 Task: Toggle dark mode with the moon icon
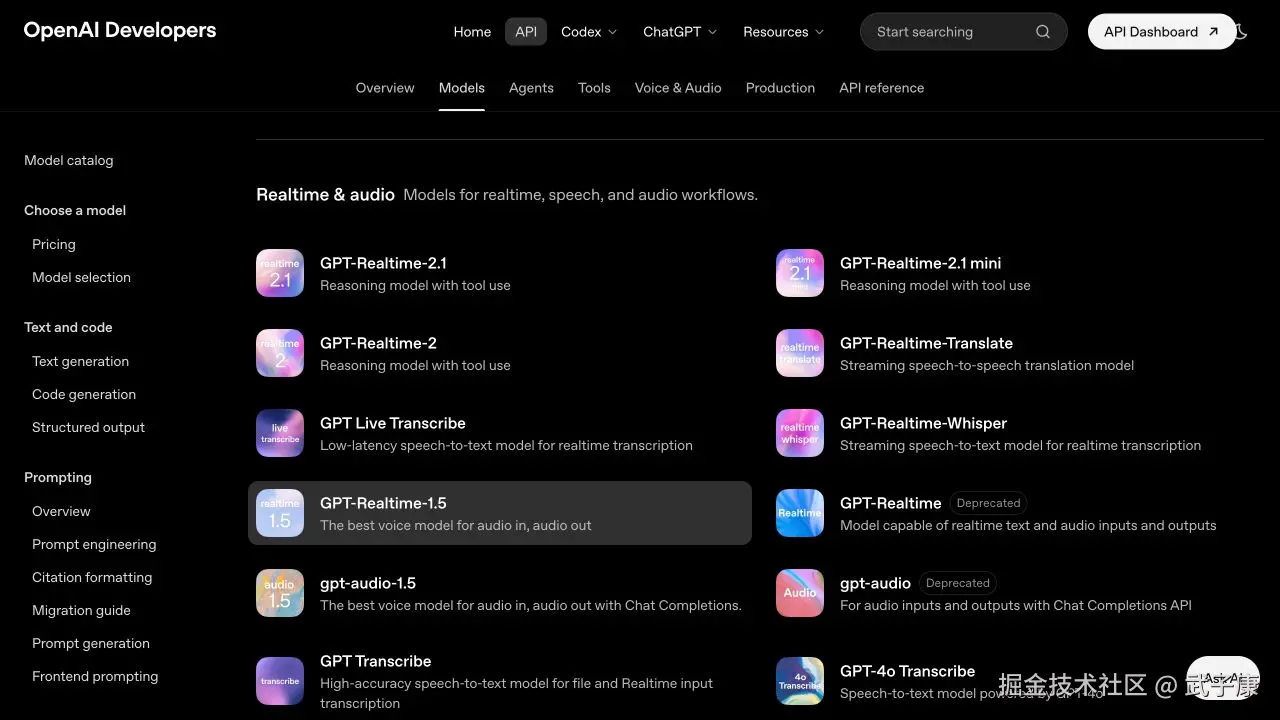(x=1241, y=32)
